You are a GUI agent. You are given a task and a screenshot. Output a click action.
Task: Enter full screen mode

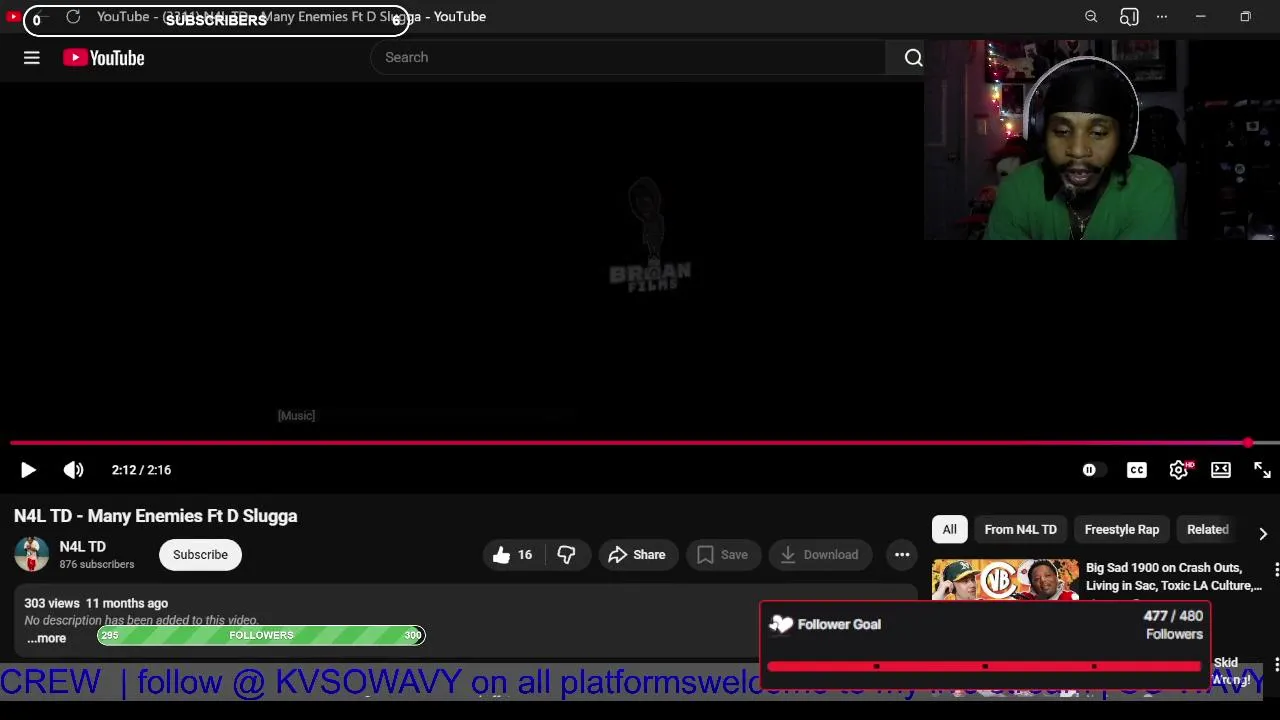[x=1262, y=470]
